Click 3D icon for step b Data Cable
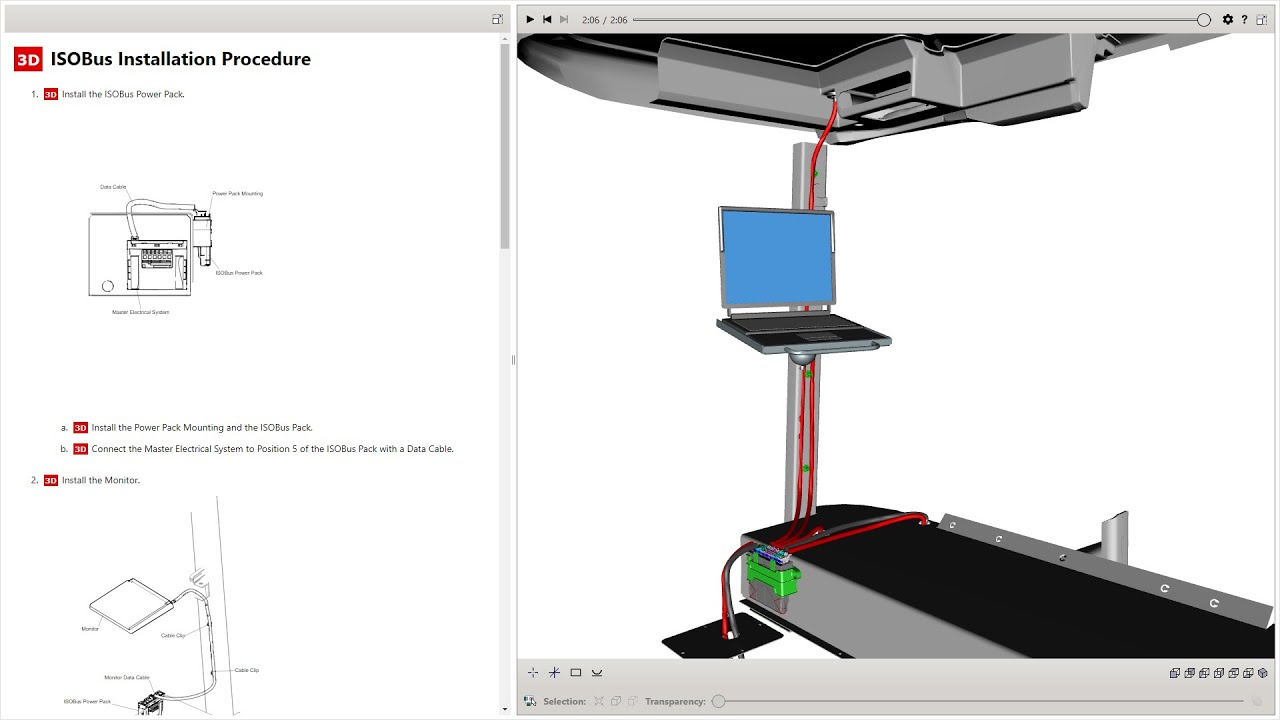1280x720 pixels. [81, 449]
